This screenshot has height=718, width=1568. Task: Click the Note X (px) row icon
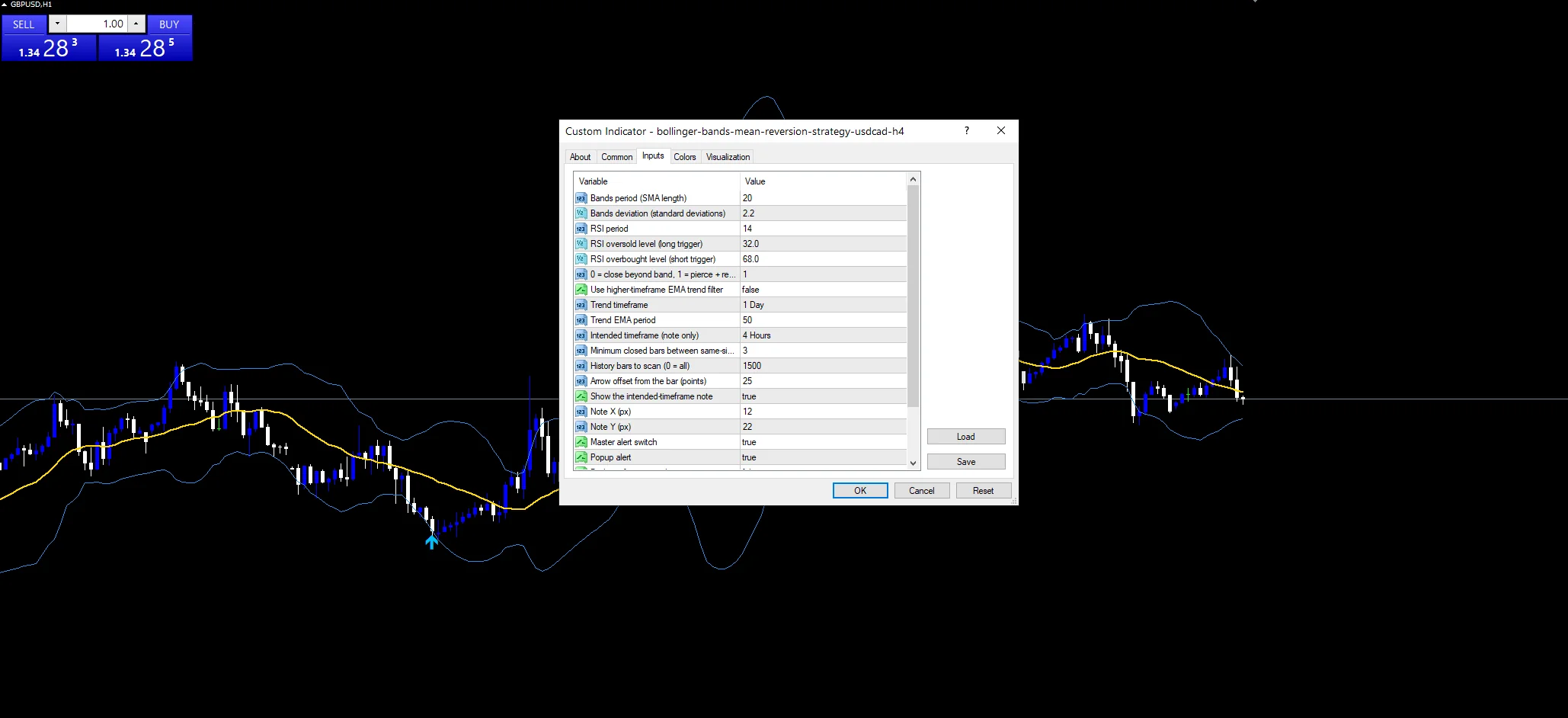pyautogui.click(x=581, y=412)
